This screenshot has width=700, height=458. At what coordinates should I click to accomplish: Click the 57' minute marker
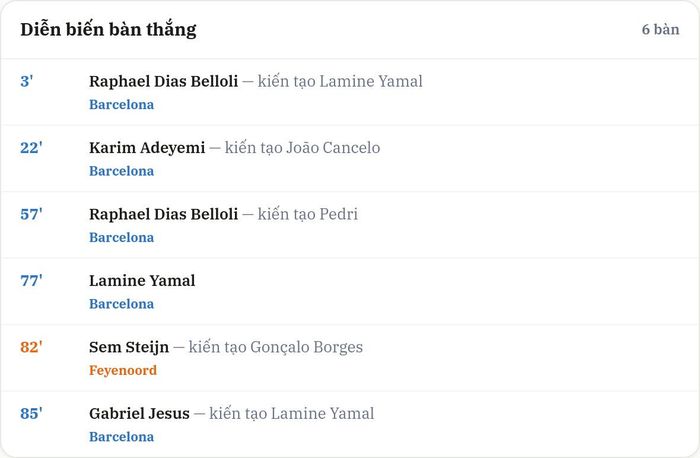click(31, 214)
